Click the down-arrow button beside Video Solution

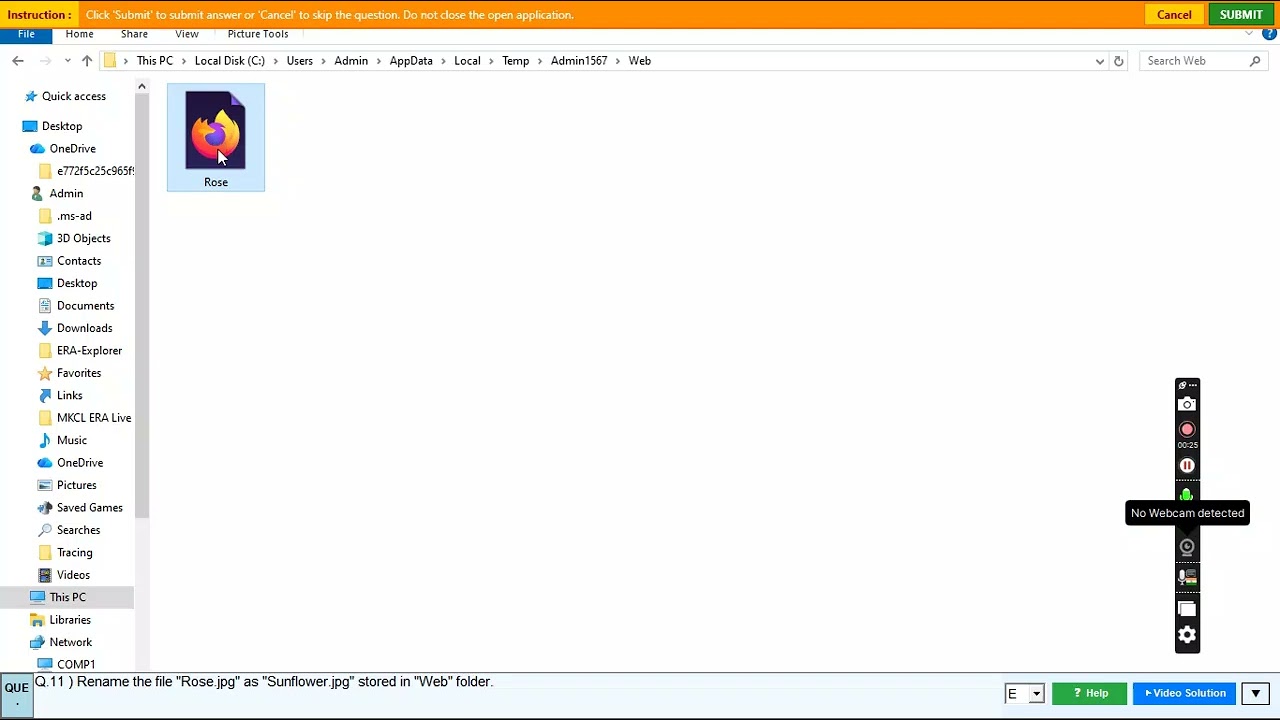coord(1255,693)
